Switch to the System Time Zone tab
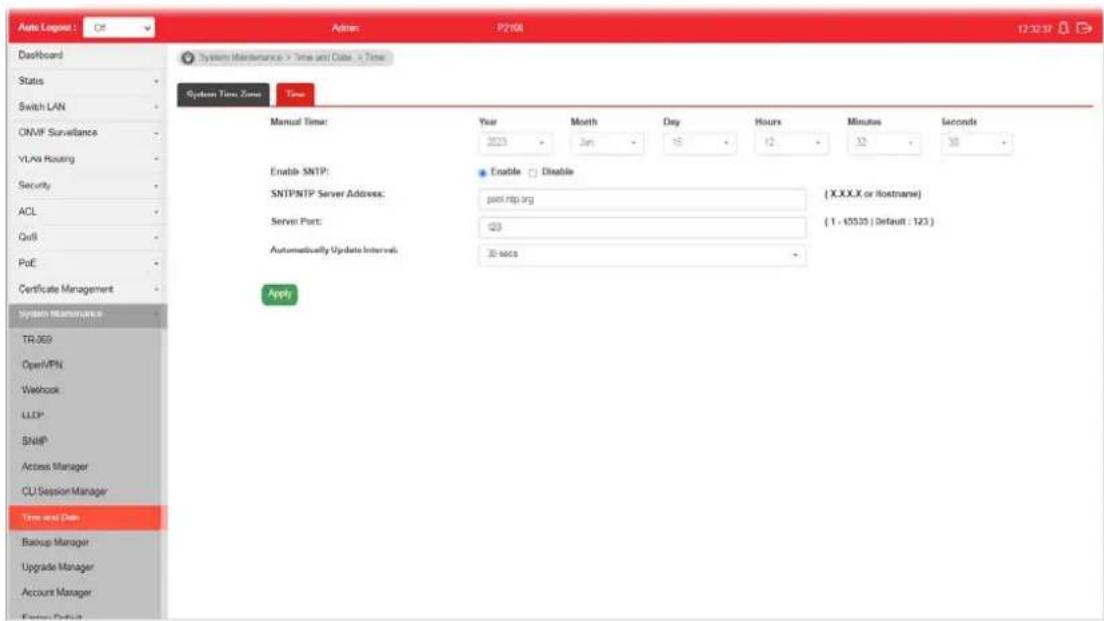The width and height of the screenshot is (1104, 621). [223, 94]
